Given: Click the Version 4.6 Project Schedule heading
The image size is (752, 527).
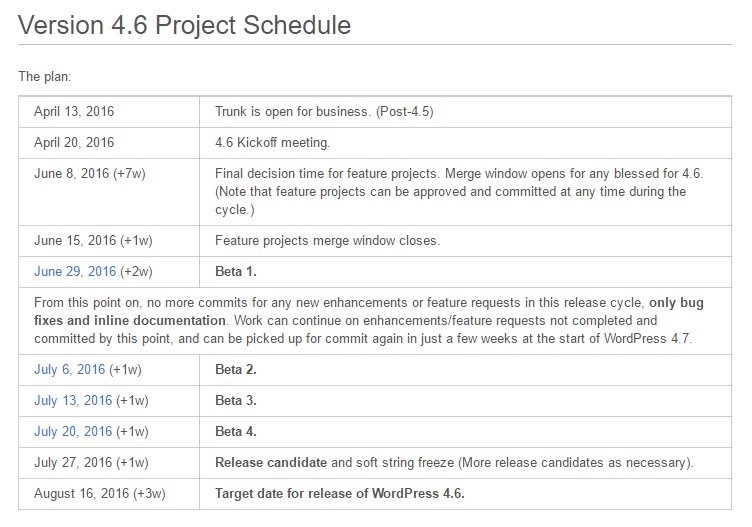Looking at the screenshot, I should [184, 25].
